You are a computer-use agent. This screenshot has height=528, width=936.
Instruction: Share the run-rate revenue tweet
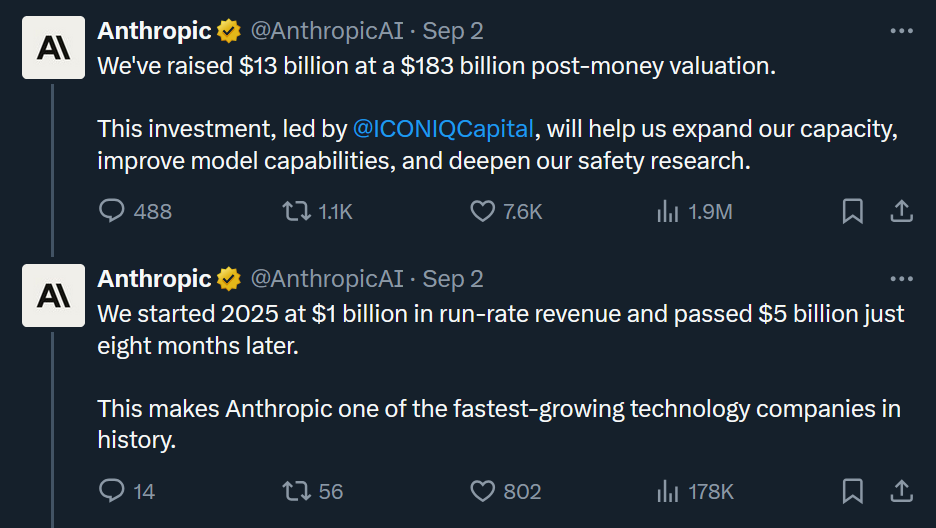tap(901, 491)
